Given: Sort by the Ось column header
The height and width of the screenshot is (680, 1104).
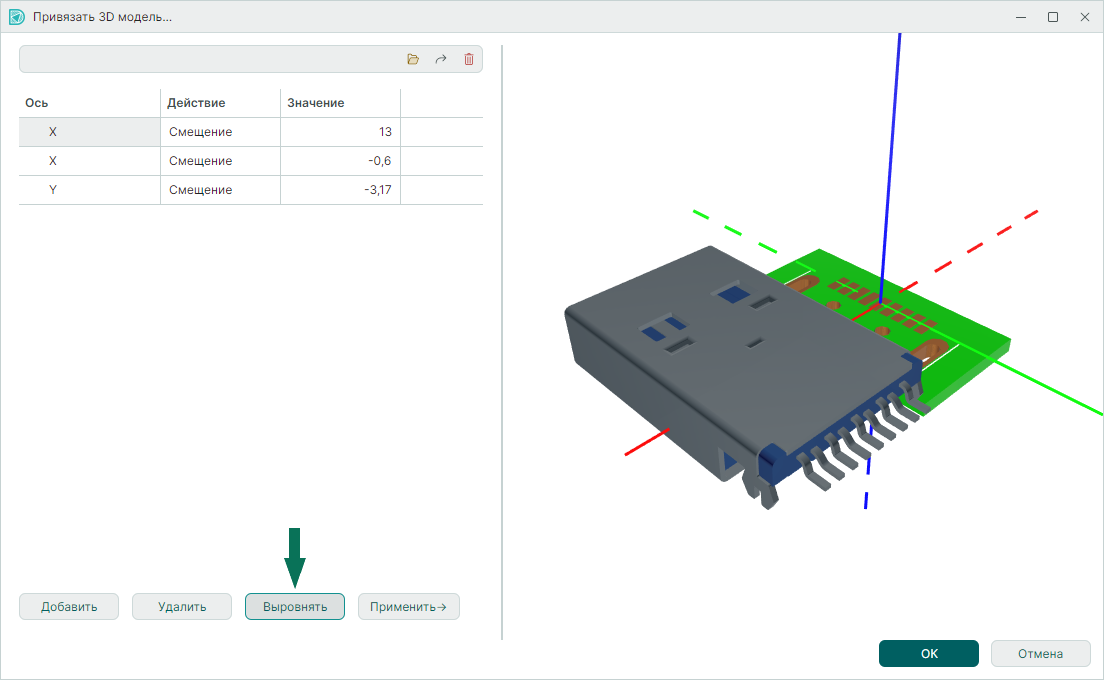Looking at the screenshot, I should pos(89,103).
